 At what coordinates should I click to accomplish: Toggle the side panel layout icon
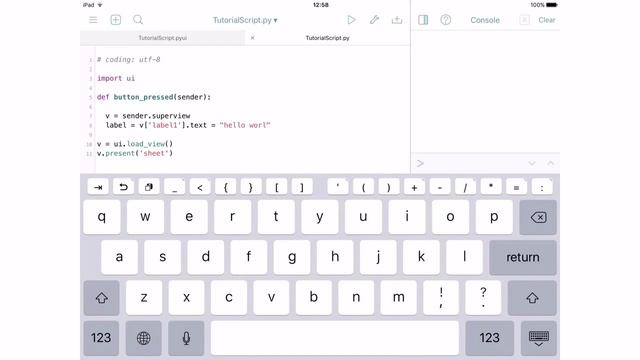[423, 20]
